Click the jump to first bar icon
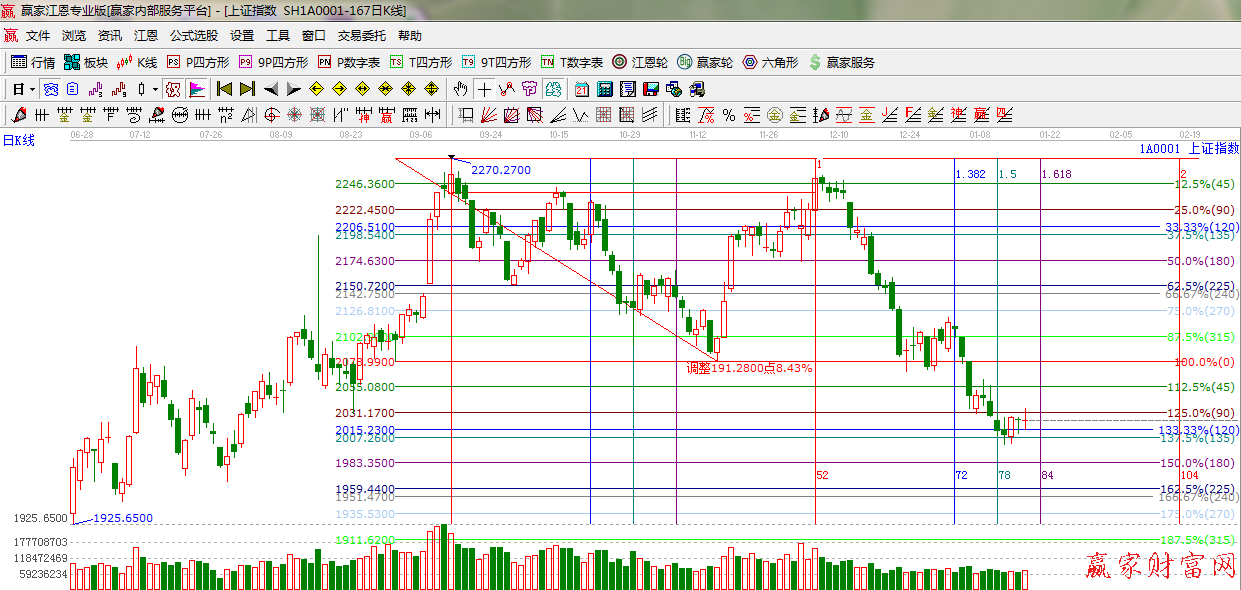Image resolution: width=1241 pixels, height=590 pixels. [224, 88]
